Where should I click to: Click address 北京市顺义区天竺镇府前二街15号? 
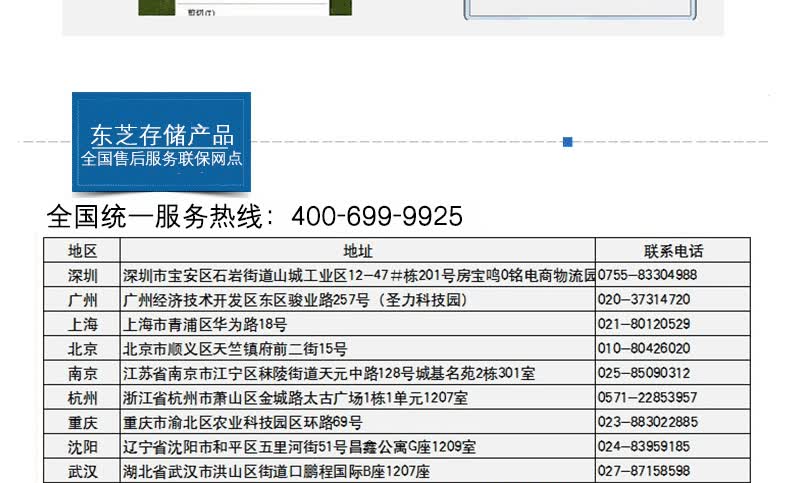235,349
